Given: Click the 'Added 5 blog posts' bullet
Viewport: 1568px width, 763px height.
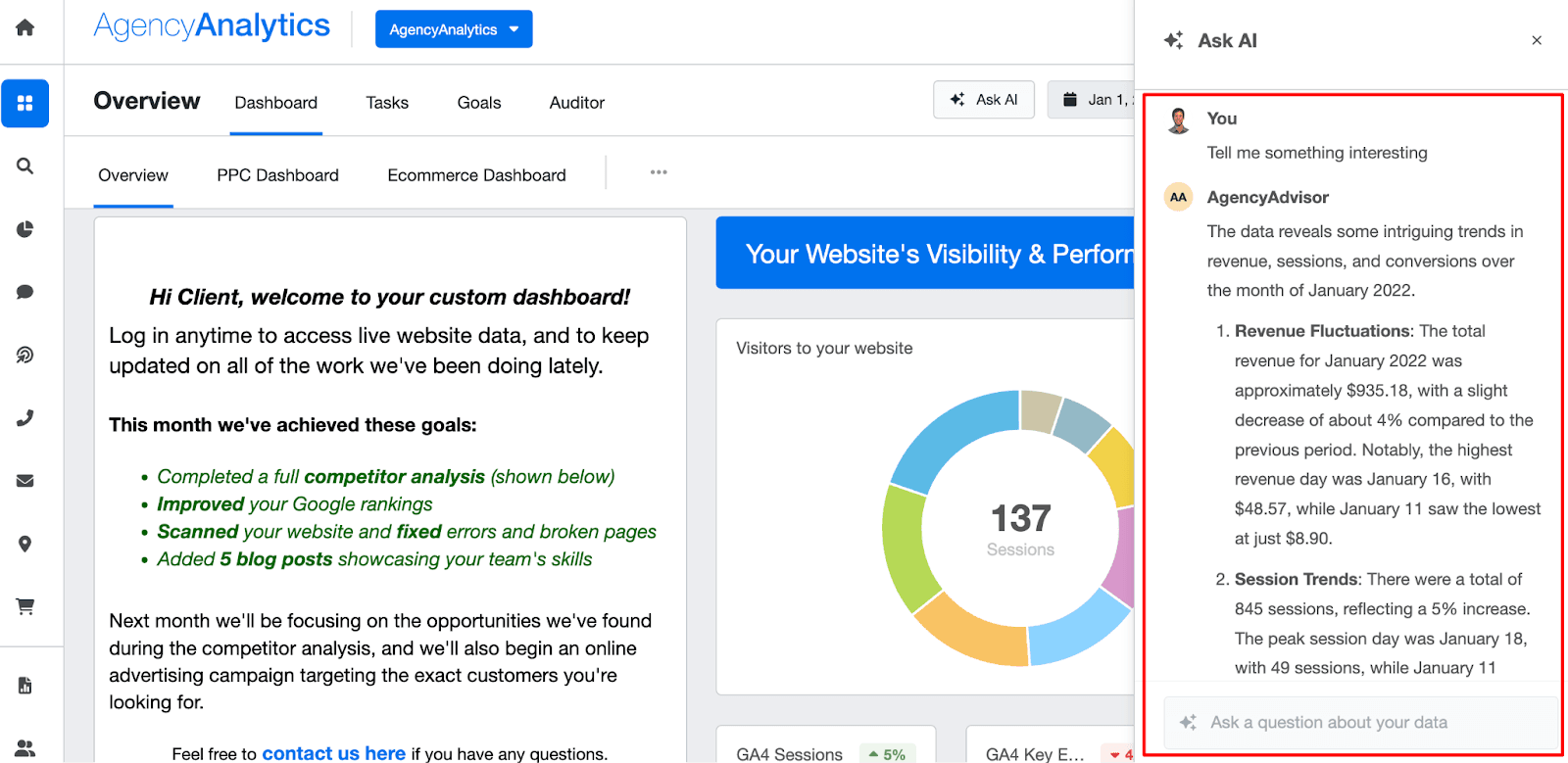Looking at the screenshot, I should pyautogui.click(x=374, y=559).
